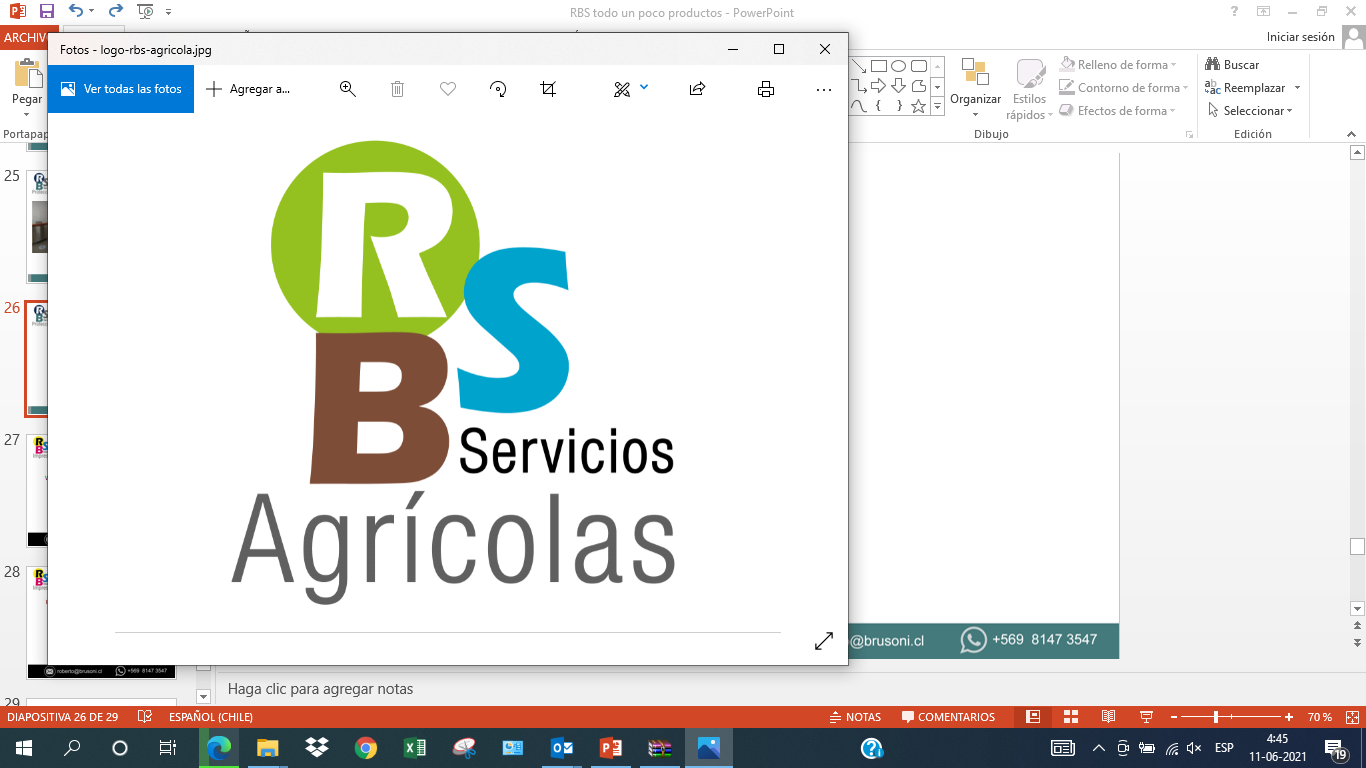
Task: Click Buscar in Edición group
Action: tap(1232, 65)
